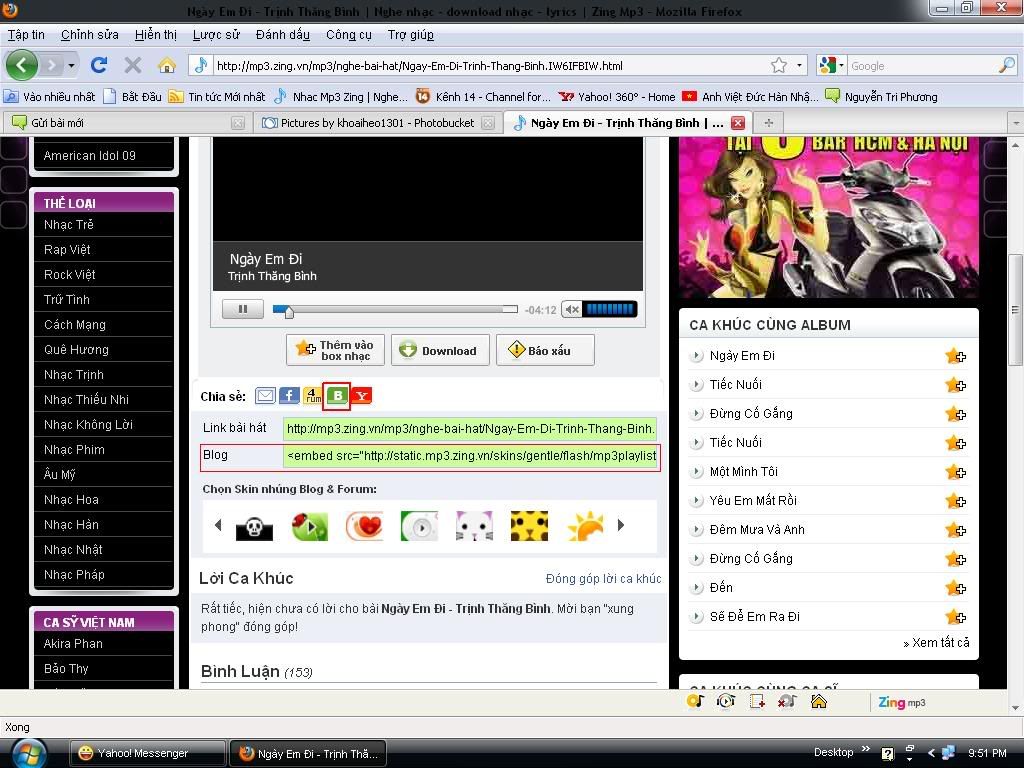Screen dimensions: 1024x768
Task: Click the Link bài hát URL field
Action: [470, 428]
